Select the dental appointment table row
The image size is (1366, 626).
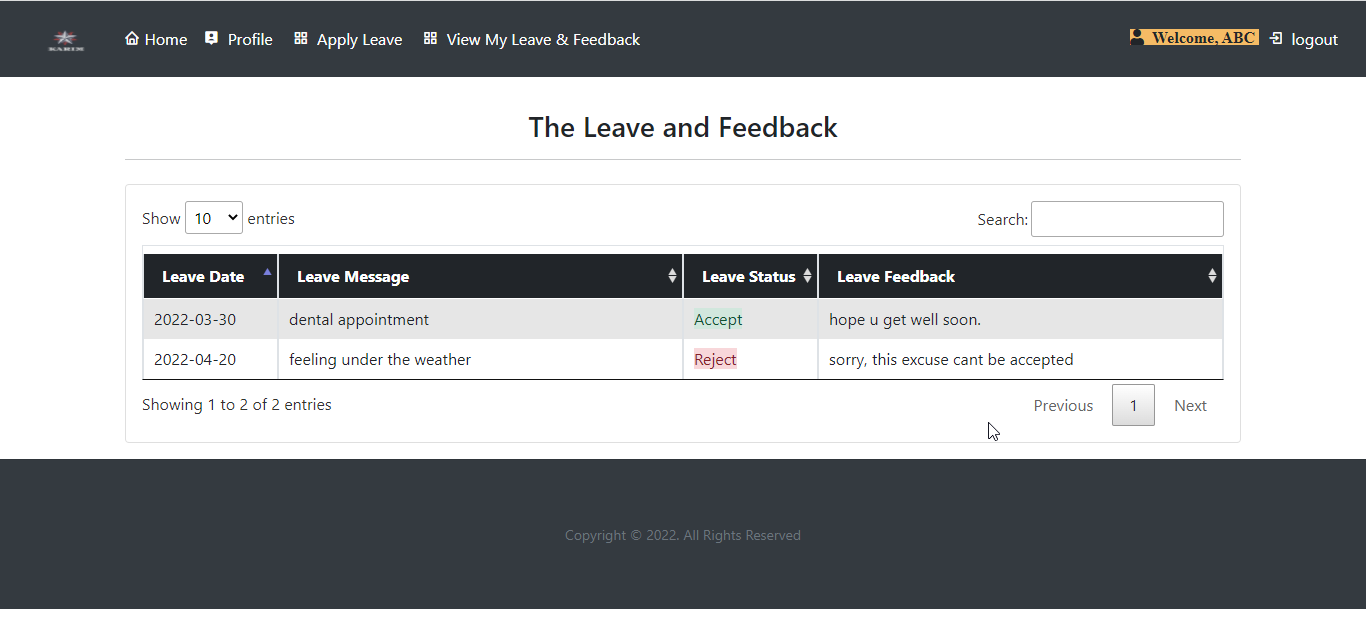coord(500,319)
